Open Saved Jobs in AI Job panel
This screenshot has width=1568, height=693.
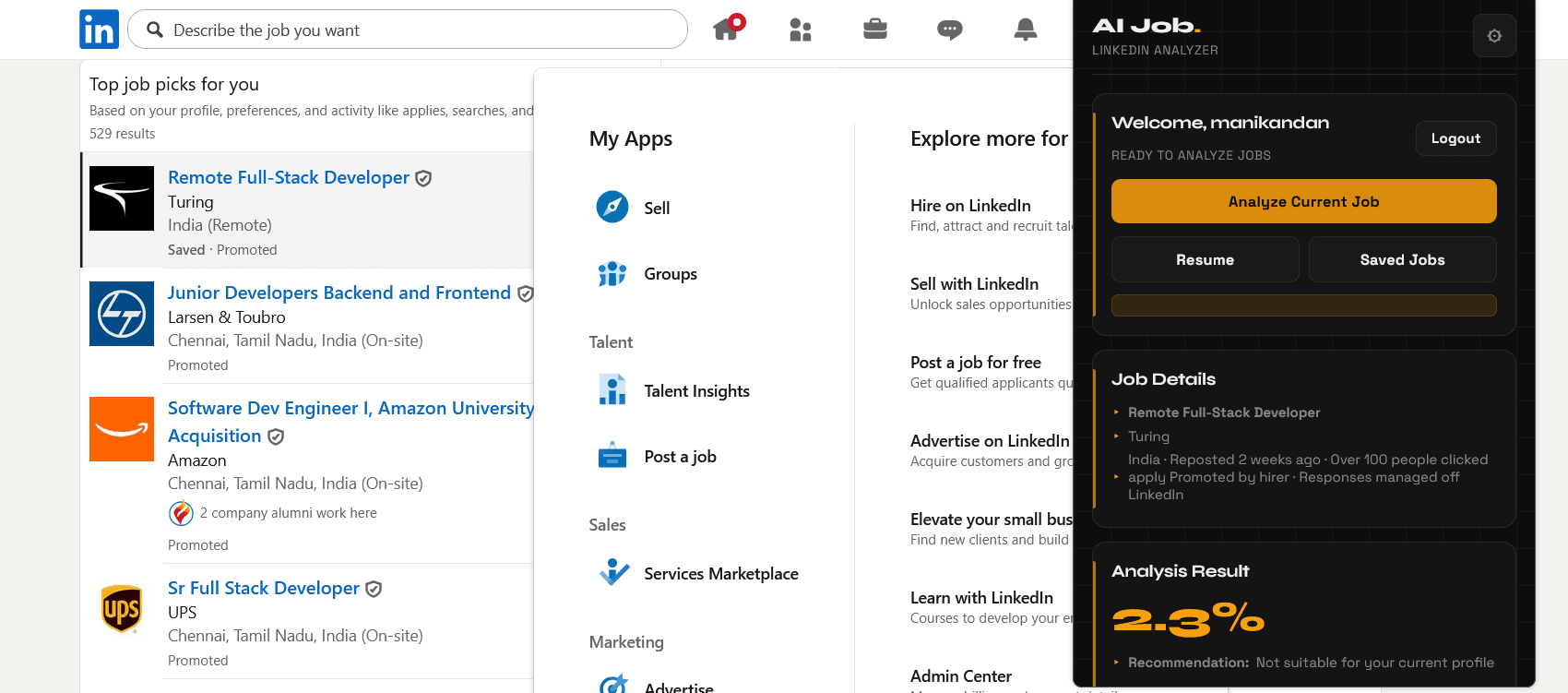pyautogui.click(x=1402, y=259)
